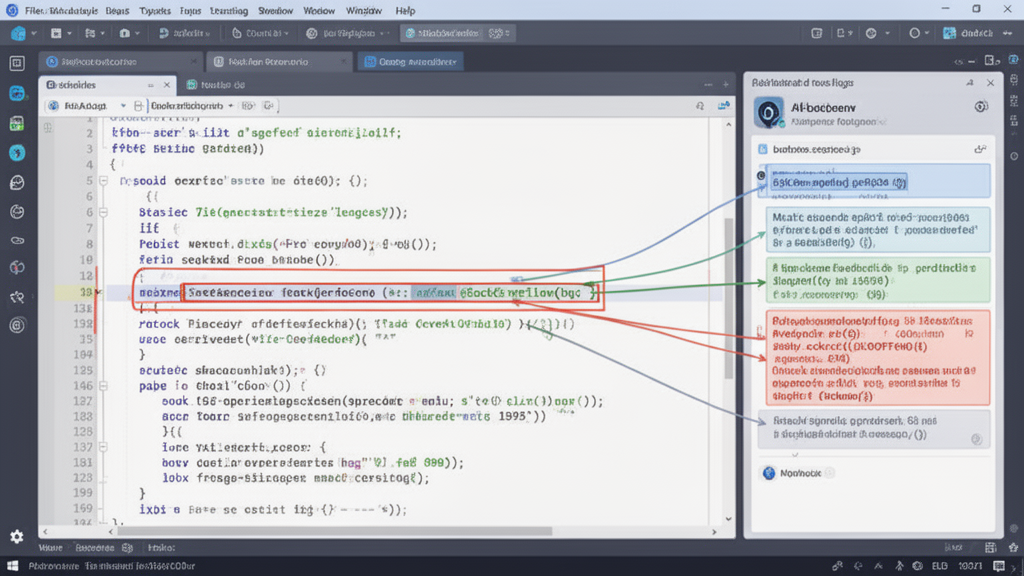
Task: Pin the AI assistant panel
Action: coord(970,83)
